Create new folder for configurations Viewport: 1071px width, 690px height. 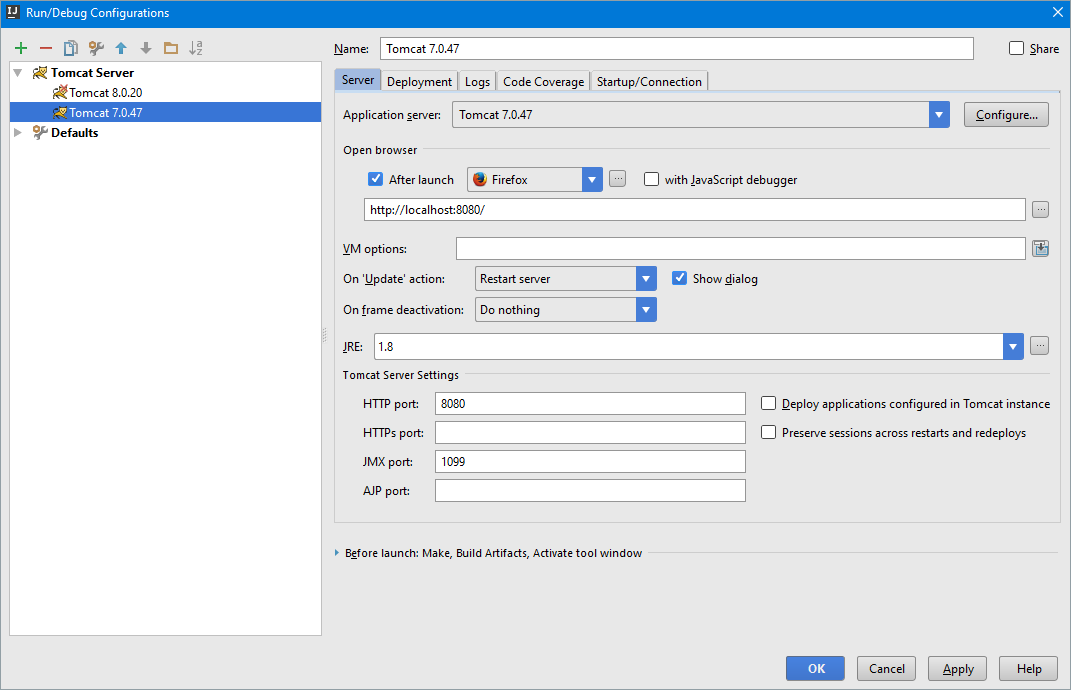pyautogui.click(x=171, y=48)
